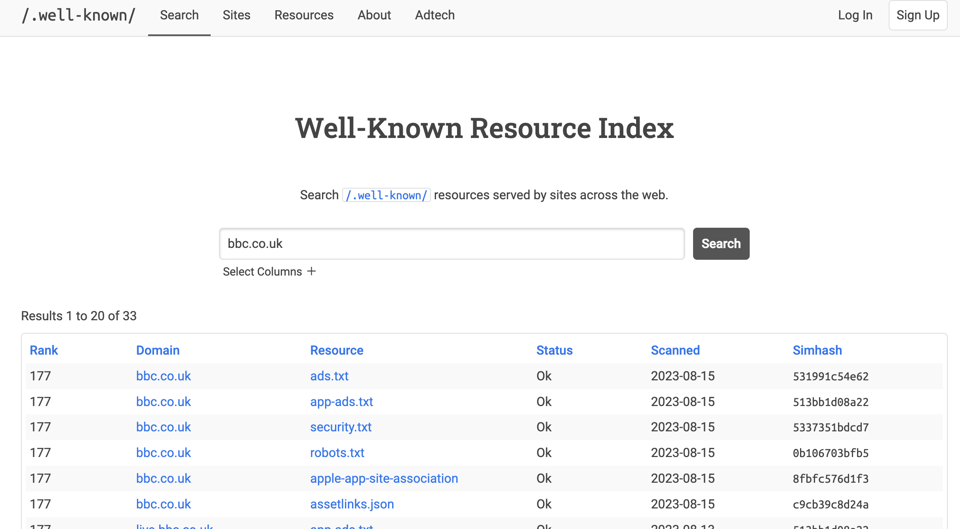Image resolution: width=960 pixels, height=529 pixels.
Task: Open the apple-app-site-association link
Action: tap(384, 478)
